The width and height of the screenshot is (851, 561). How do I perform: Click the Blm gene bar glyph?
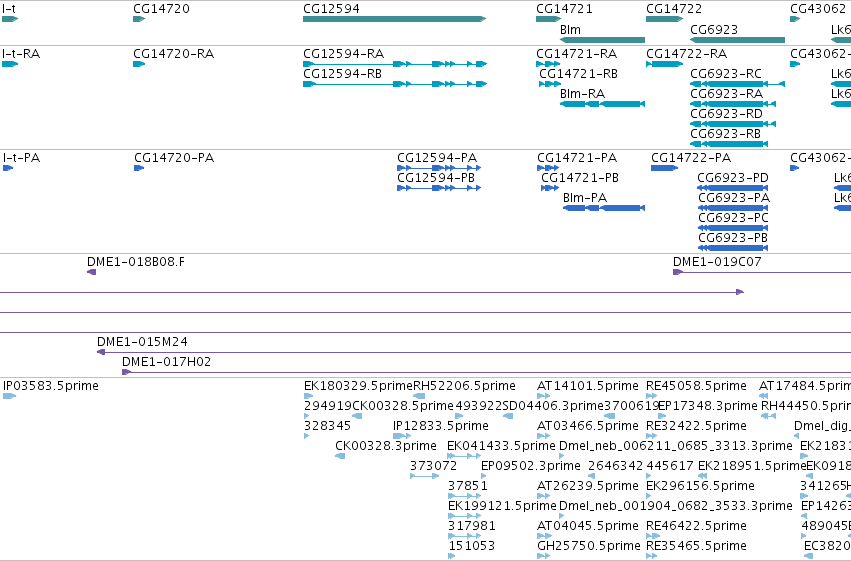(x=602, y=40)
